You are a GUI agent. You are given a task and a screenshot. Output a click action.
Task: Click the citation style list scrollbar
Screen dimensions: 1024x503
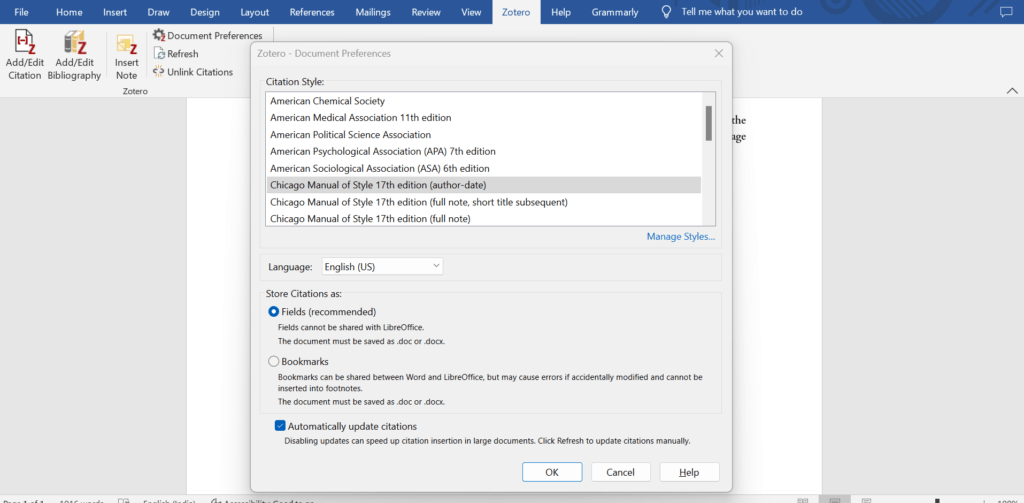(709, 123)
